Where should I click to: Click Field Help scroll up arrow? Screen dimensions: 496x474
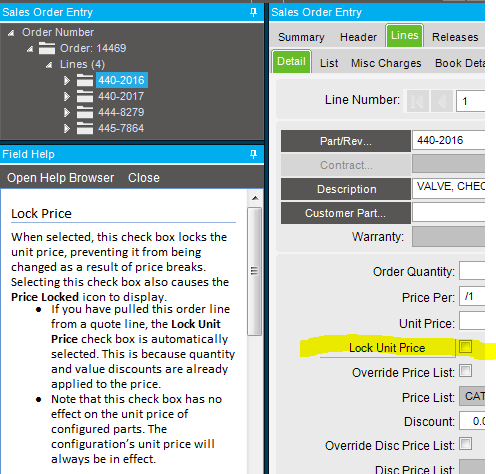pyautogui.click(x=255, y=198)
